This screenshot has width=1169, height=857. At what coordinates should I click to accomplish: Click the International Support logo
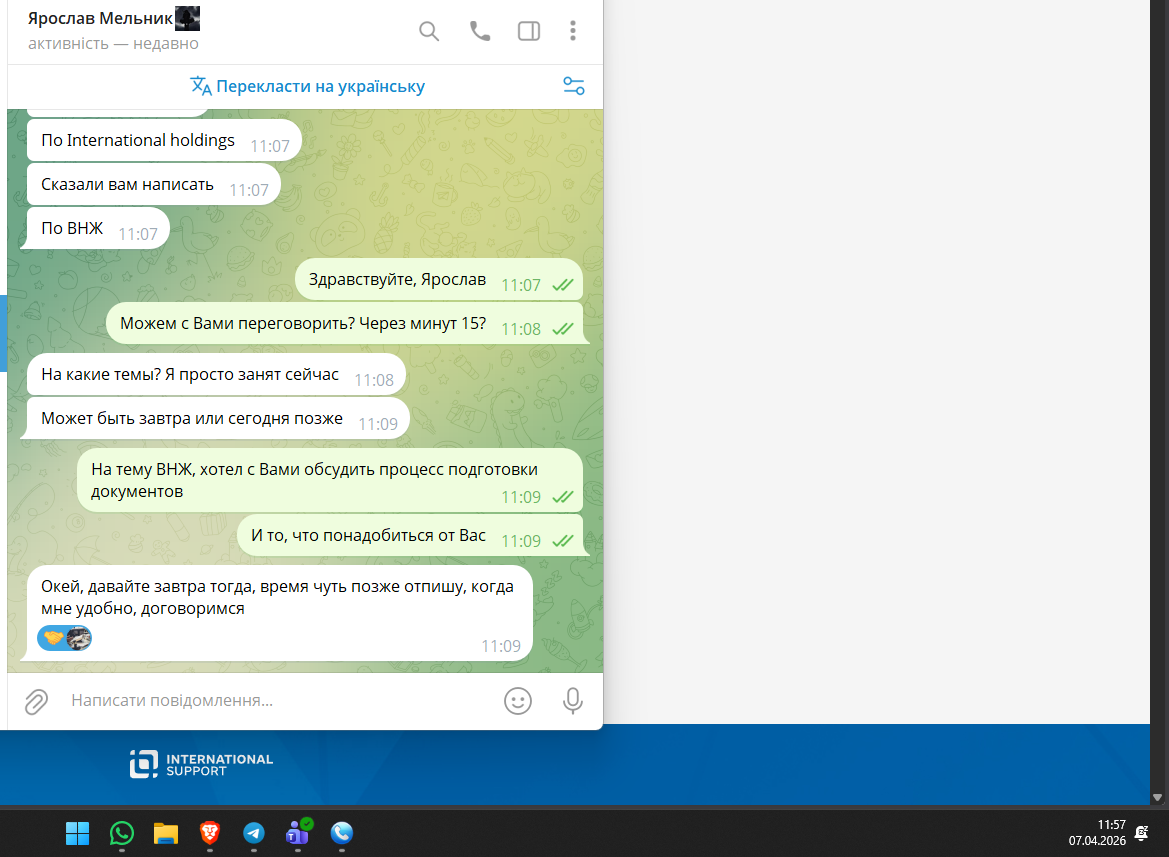tap(201, 764)
